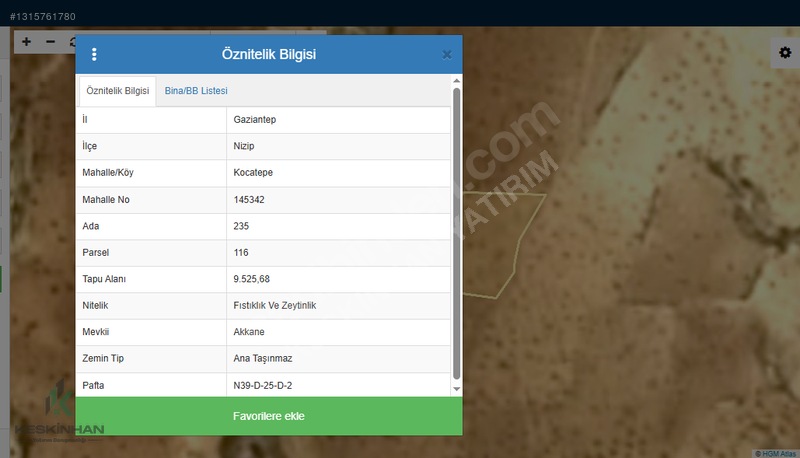Click the Mevkii label cell
800x458 pixels.
[x=151, y=332]
